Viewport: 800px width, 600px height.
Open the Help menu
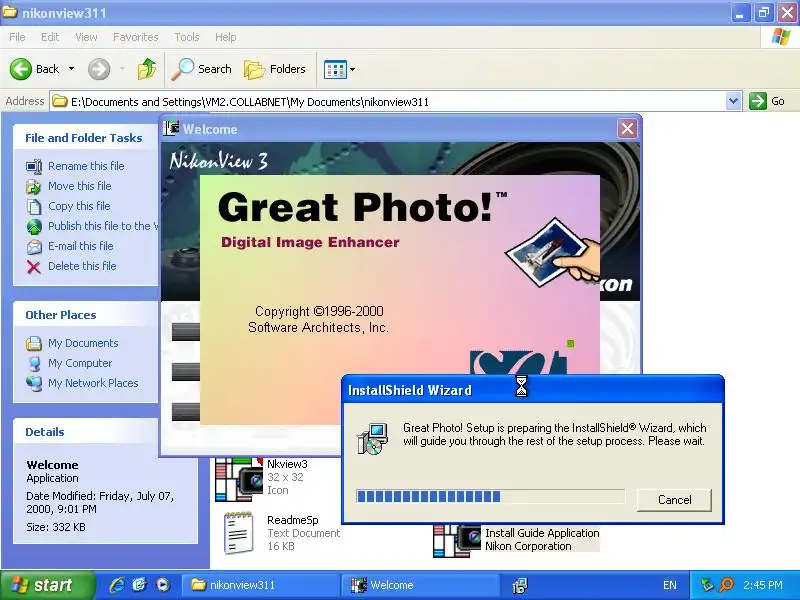click(x=226, y=37)
